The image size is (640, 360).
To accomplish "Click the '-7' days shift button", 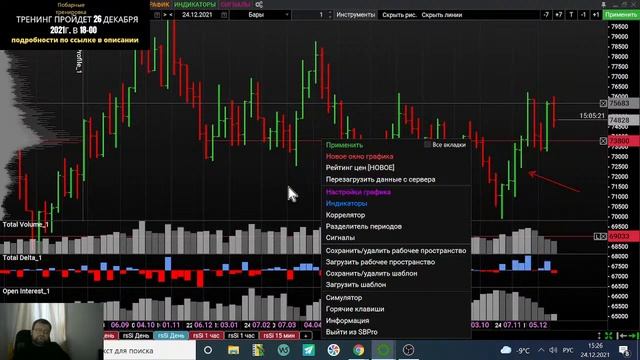I will 546,15.
